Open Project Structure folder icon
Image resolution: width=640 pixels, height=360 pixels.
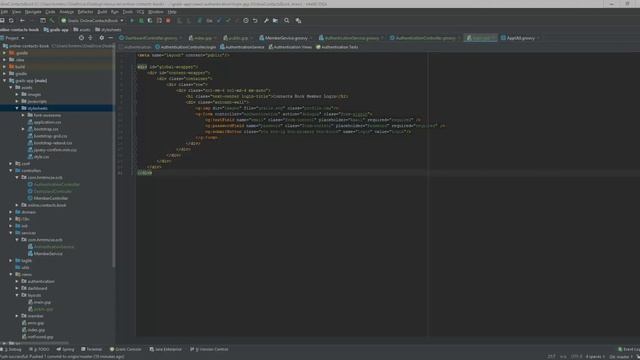coord(276,20)
